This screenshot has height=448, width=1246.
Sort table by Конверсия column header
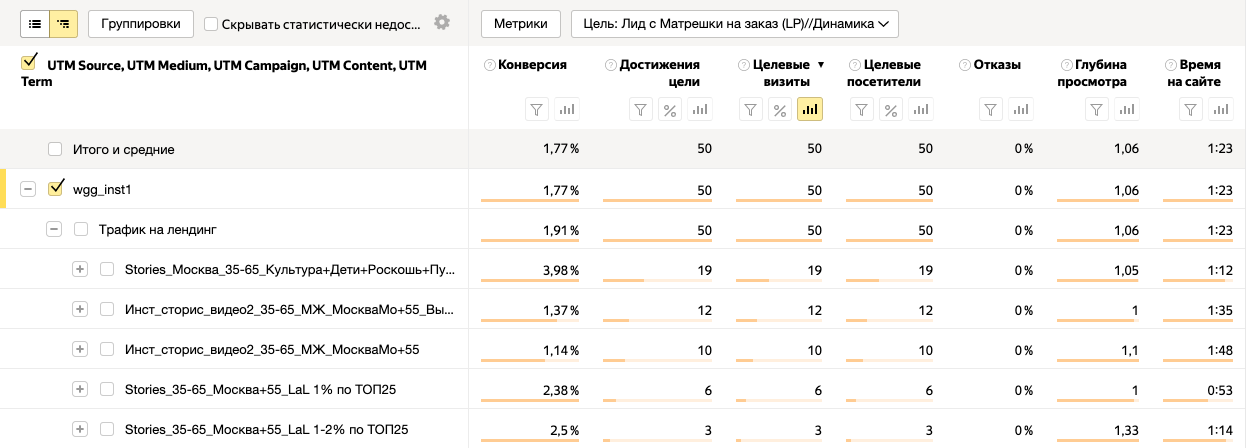point(532,65)
